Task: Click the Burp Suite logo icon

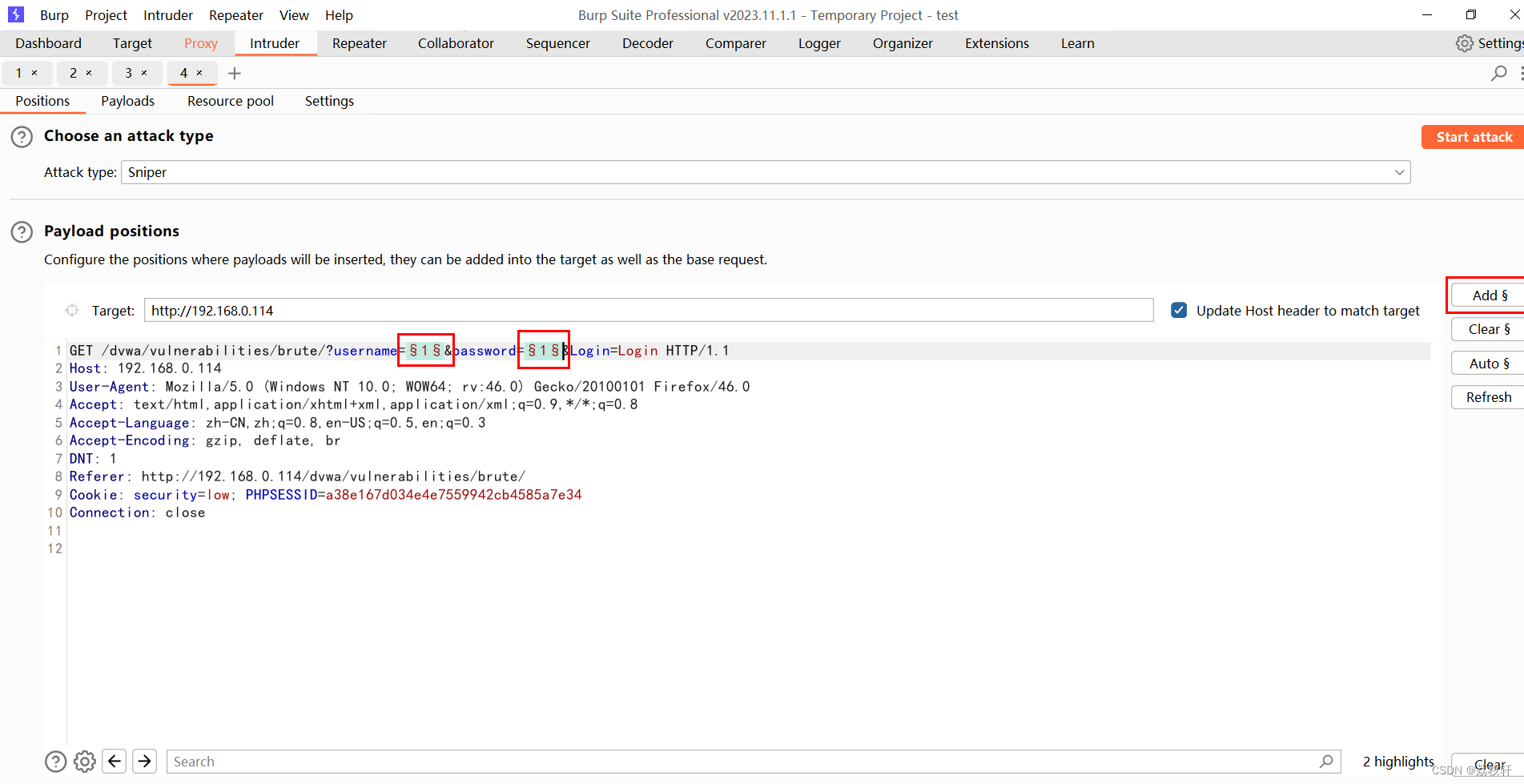Action: (x=16, y=14)
